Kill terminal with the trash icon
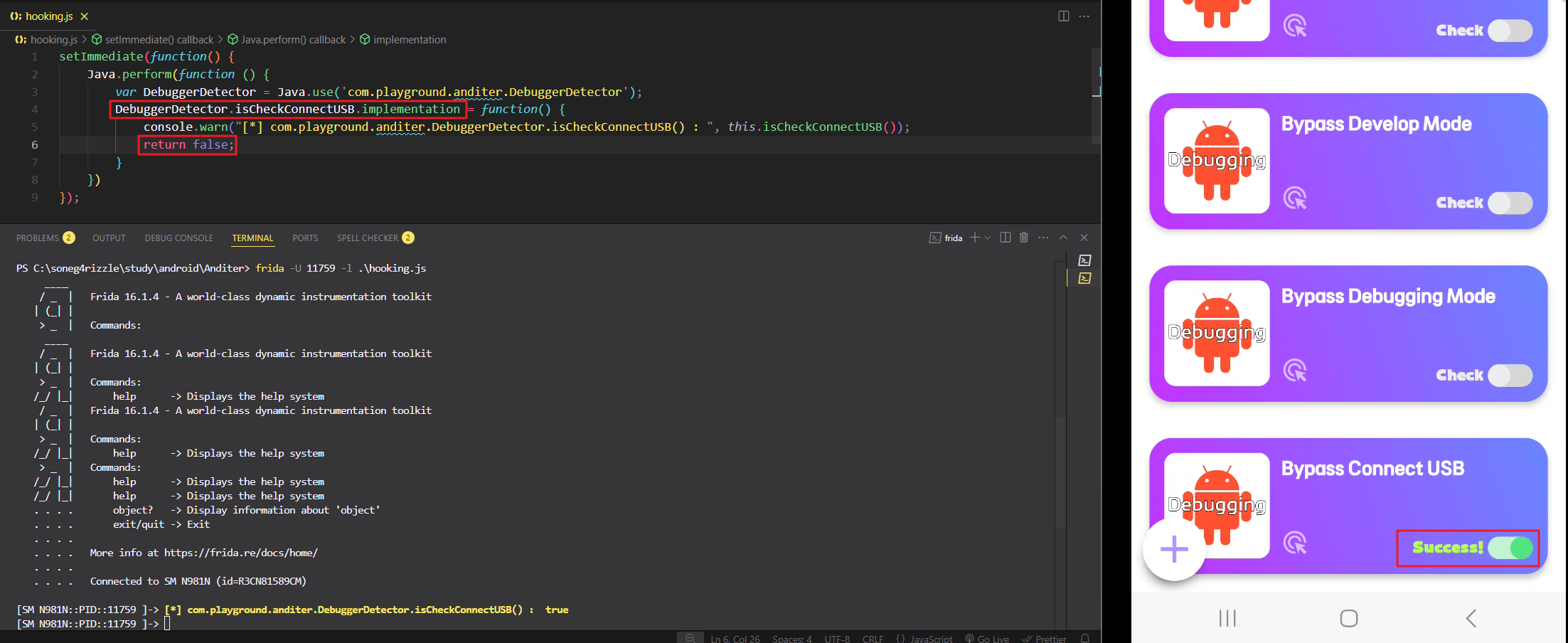This screenshot has height=643, width=1568. click(1024, 238)
